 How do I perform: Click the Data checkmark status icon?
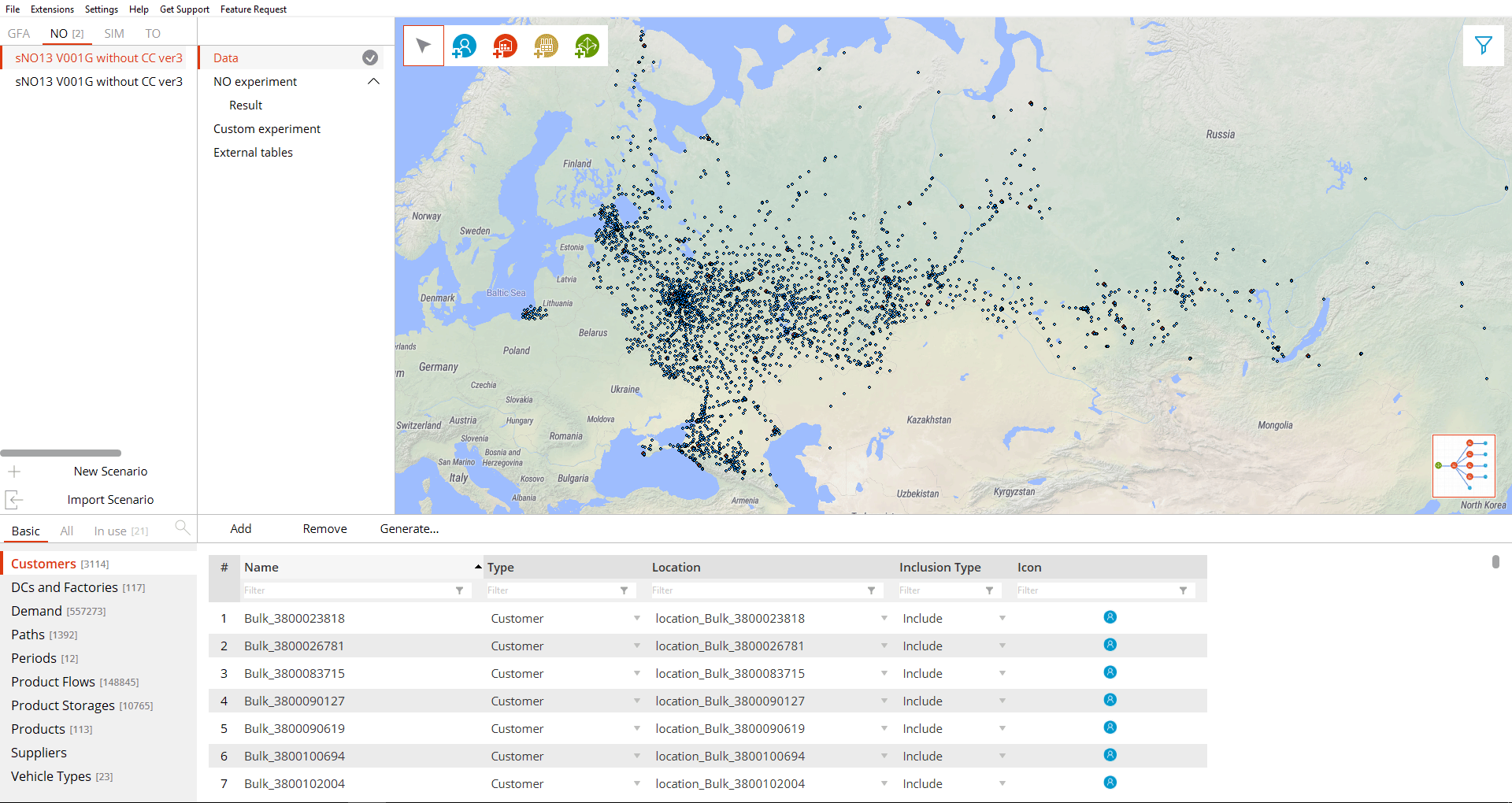click(x=370, y=57)
